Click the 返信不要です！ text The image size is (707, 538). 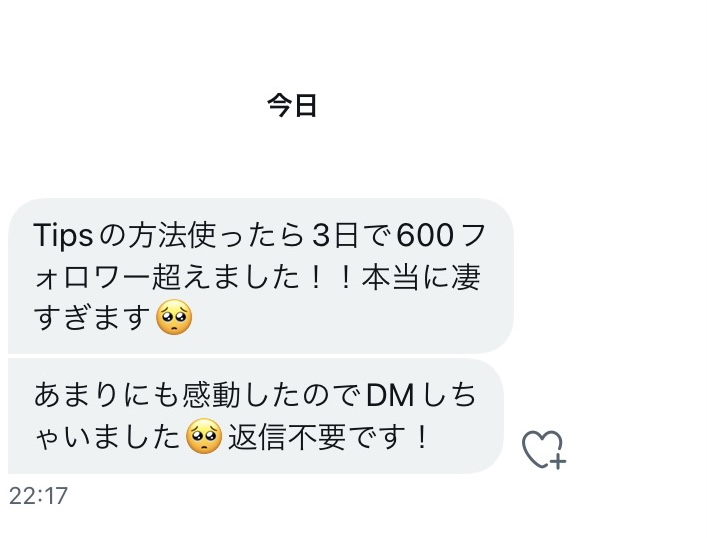coord(328,437)
